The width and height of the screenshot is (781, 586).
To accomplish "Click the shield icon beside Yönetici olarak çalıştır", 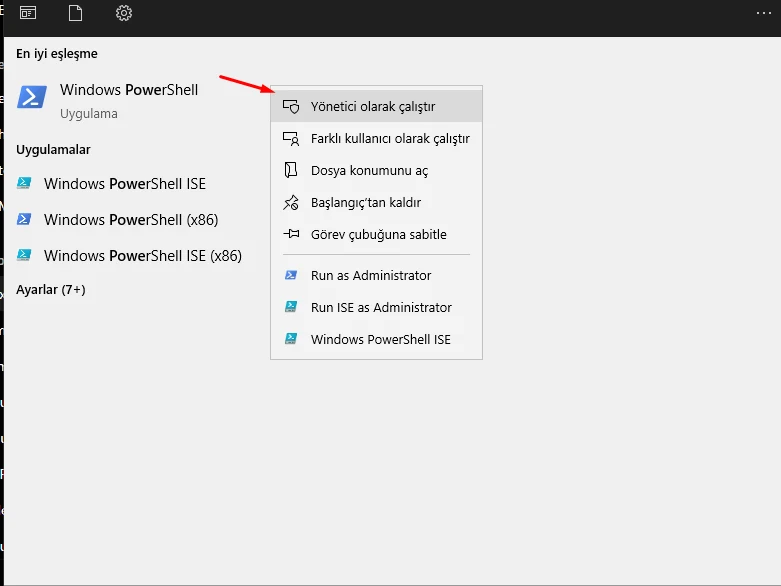I will point(291,107).
